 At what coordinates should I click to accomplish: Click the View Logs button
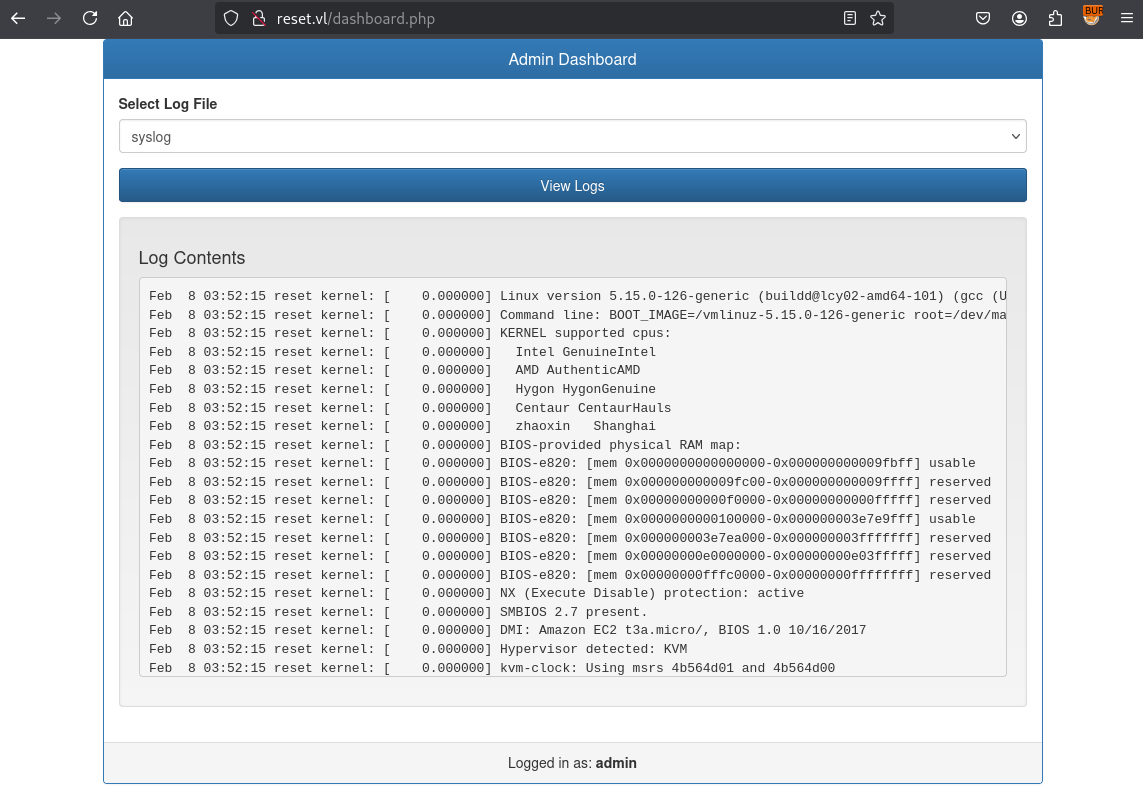coord(572,185)
